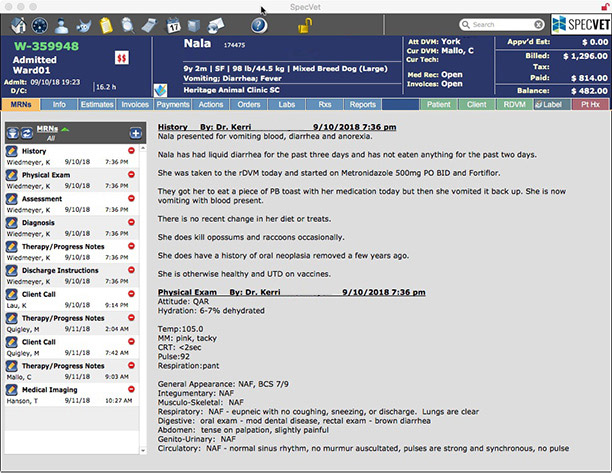The image size is (612, 473).
Task: Click the MRNs header link
Action: coord(47,129)
